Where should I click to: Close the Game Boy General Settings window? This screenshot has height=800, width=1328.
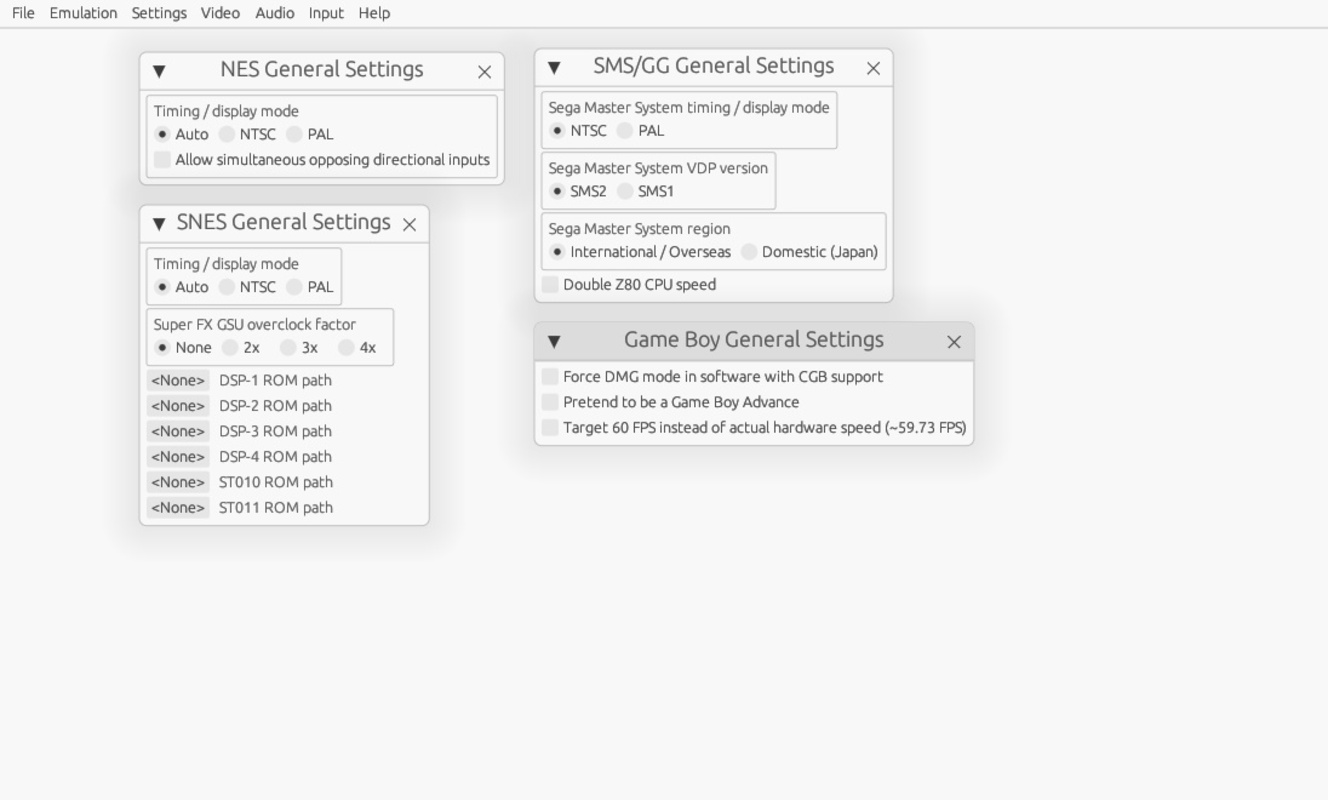[954, 342]
